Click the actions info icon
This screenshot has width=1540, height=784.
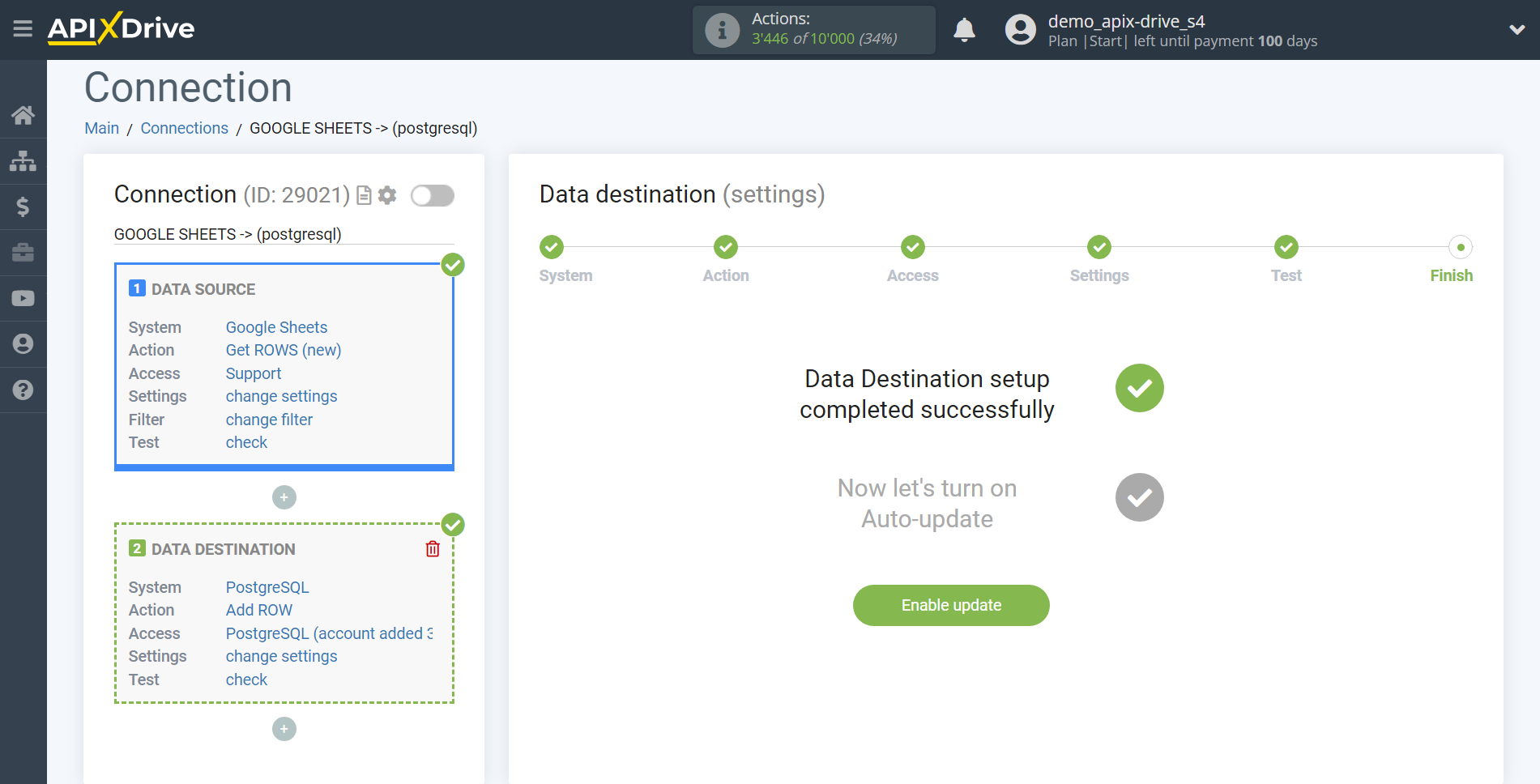tap(722, 30)
